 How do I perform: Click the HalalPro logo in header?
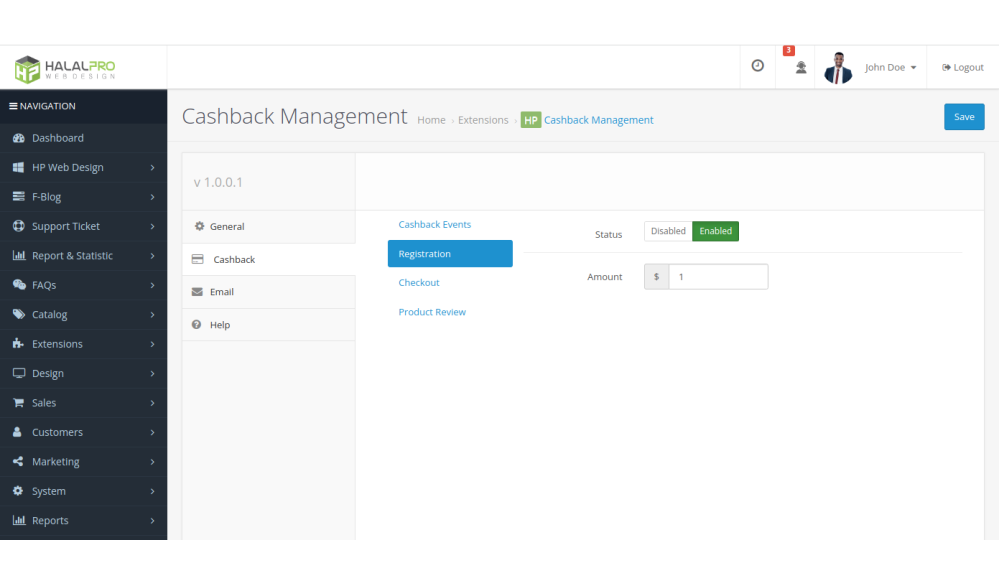[x=66, y=68]
